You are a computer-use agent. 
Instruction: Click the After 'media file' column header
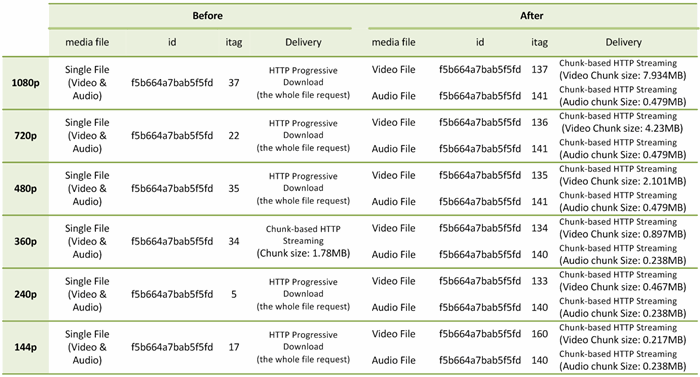click(393, 42)
